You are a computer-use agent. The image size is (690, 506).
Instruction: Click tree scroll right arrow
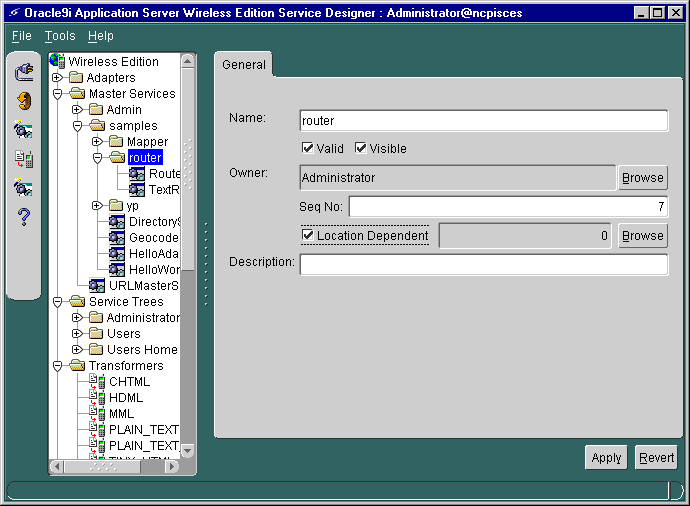click(x=173, y=466)
